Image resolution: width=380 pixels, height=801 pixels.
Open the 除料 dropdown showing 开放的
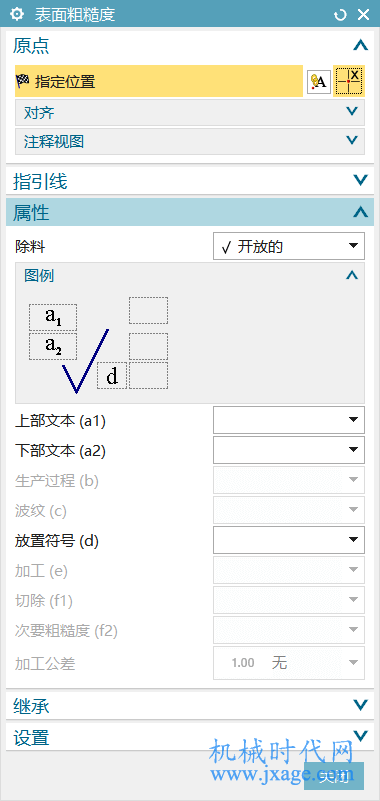click(289, 246)
